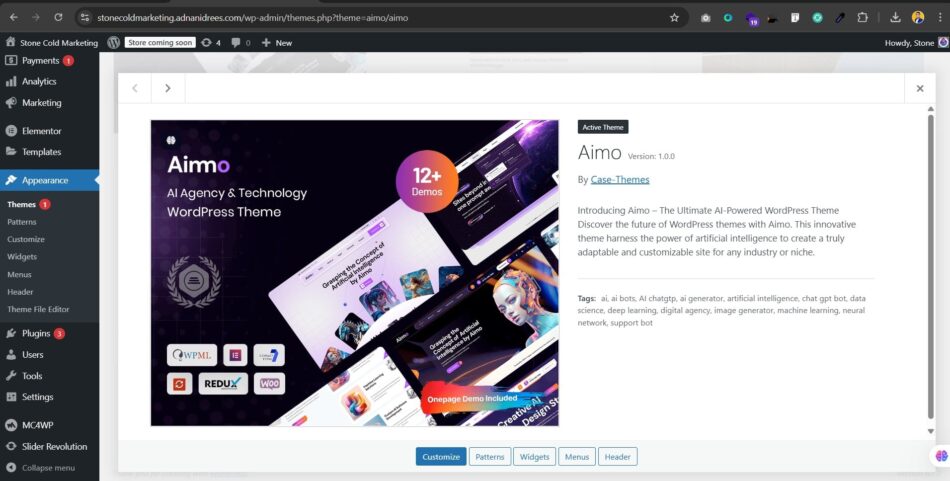Image resolution: width=950 pixels, height=481 pixels.
Task: Click the camera extension icon
Action: click(706, 18)
